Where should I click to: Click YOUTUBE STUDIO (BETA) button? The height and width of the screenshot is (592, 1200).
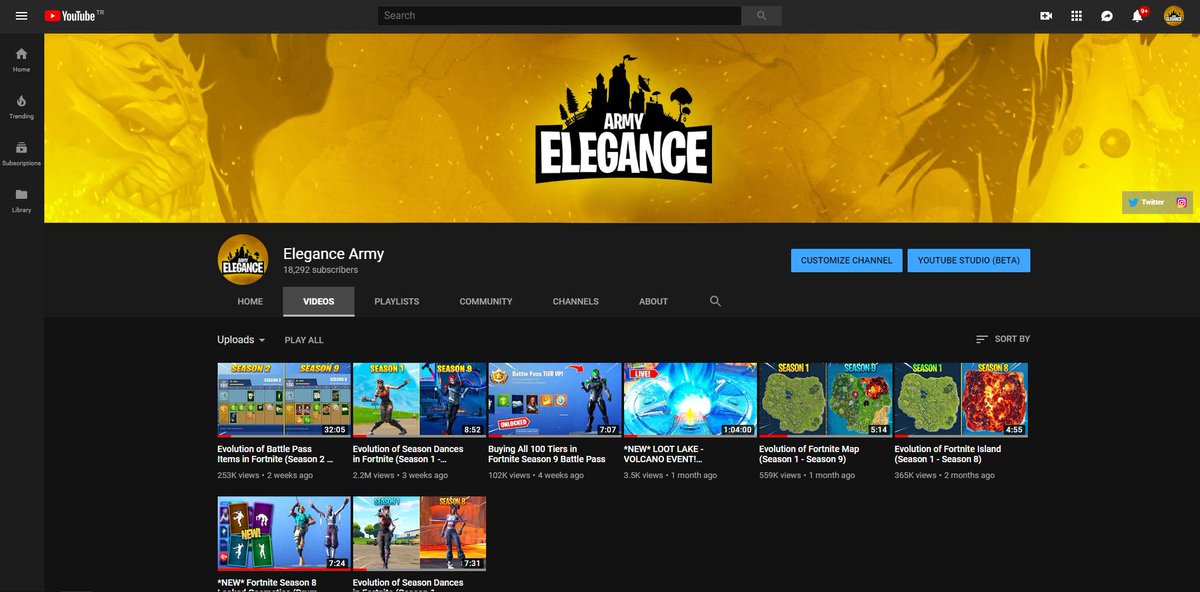969,260
